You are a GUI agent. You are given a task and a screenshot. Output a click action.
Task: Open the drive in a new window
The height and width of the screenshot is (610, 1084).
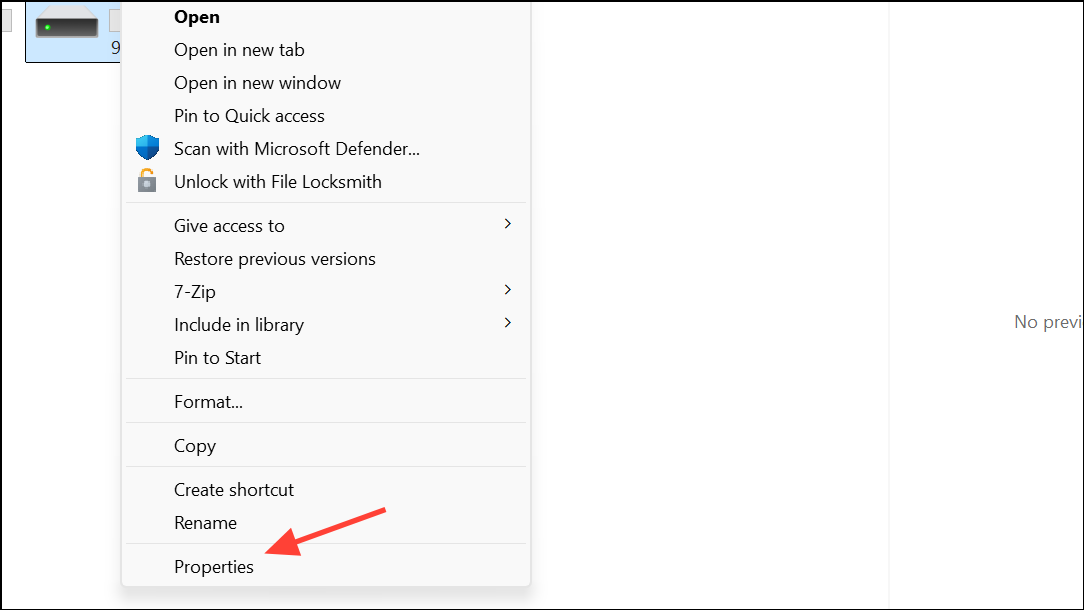pos(257,82)
